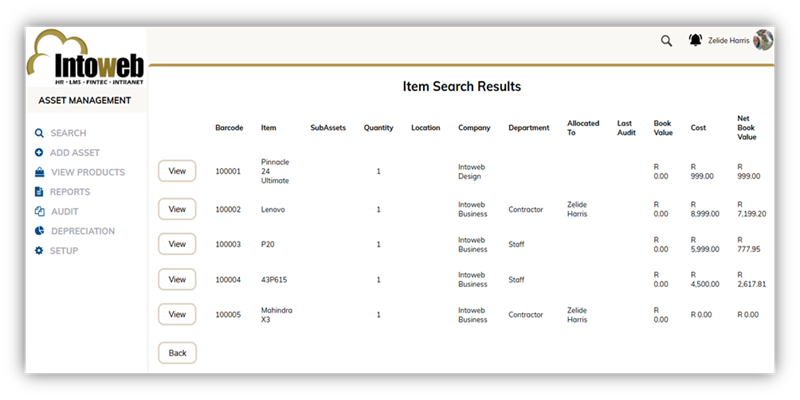Image resolution: width=800 pixels, height=400 pixels.
Task: View the 43P615 item 100004
Action: tap(177, 279)
